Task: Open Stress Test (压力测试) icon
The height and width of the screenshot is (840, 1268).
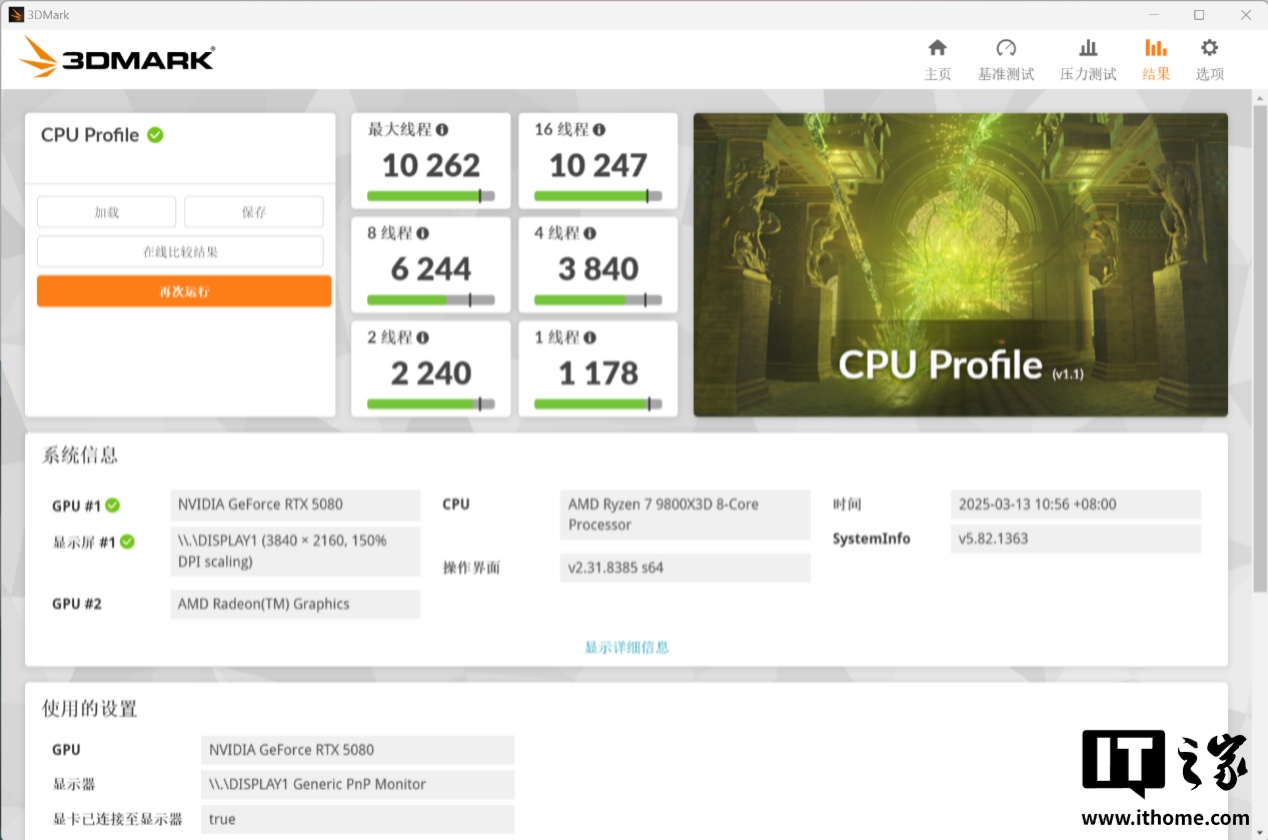Action: coord(1088,48)
